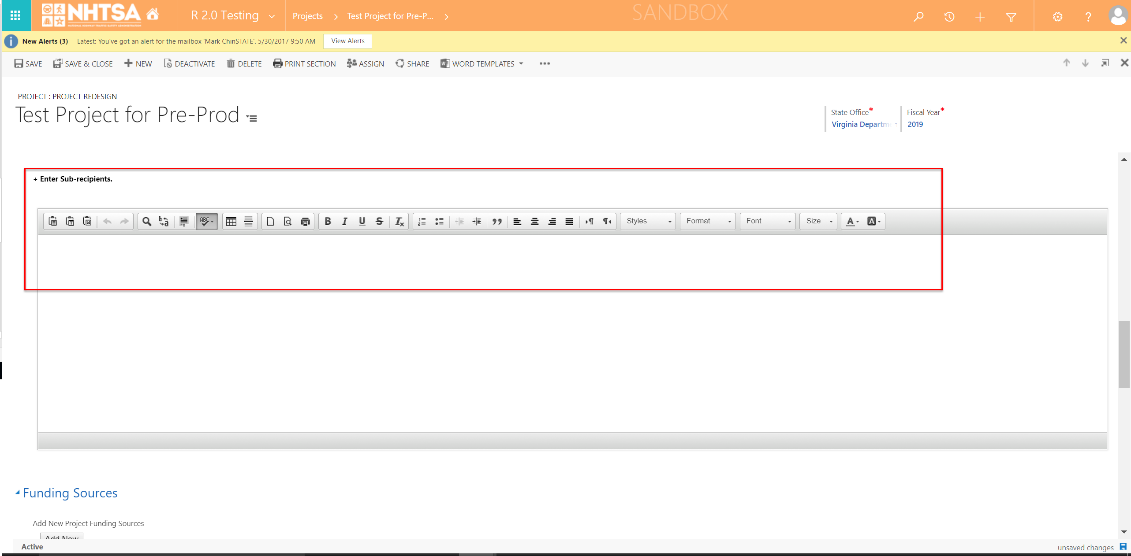Open the form selector next to project title

[x=252, y=117]
